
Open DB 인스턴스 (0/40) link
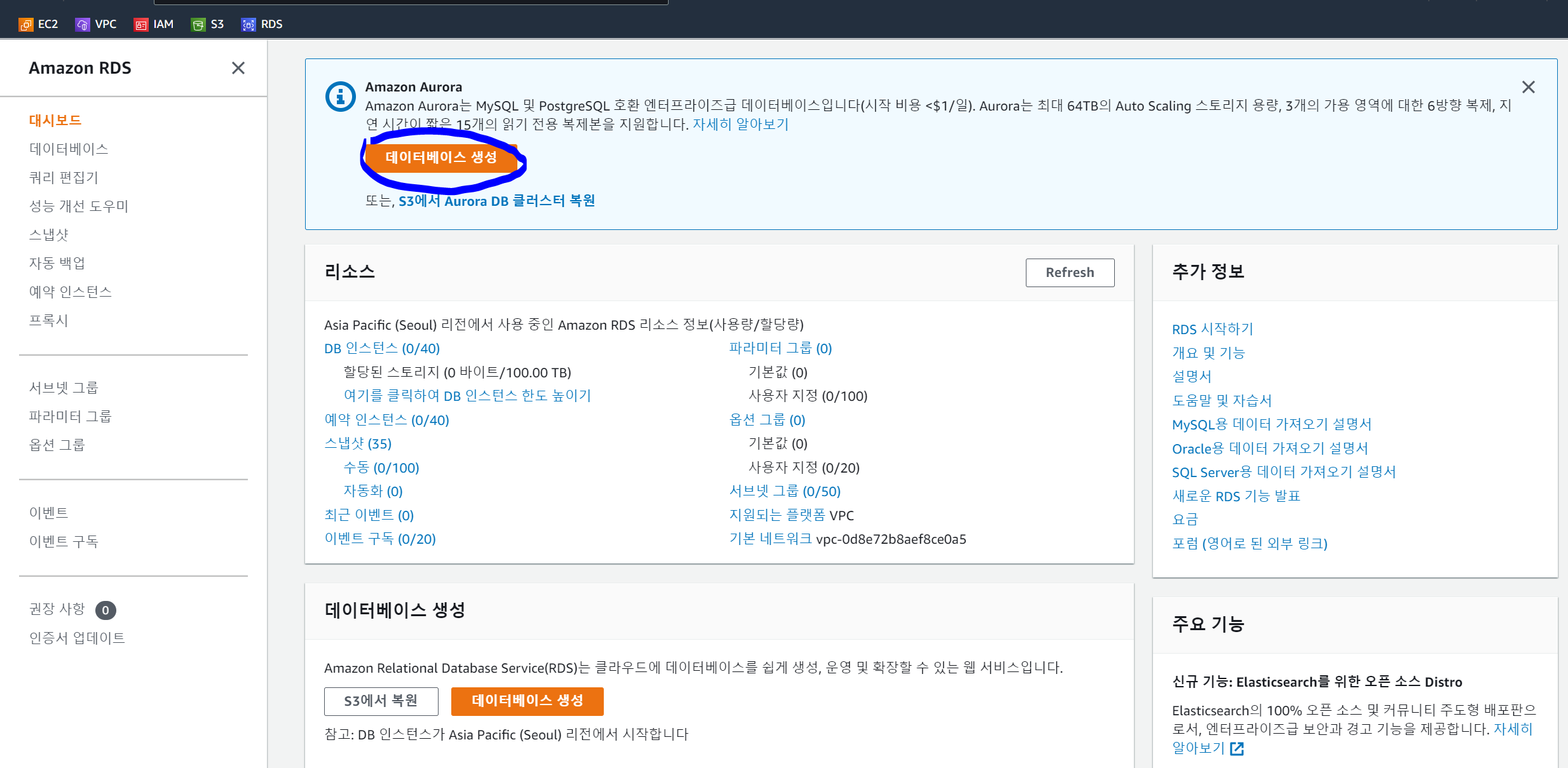(x=381, y=348)
